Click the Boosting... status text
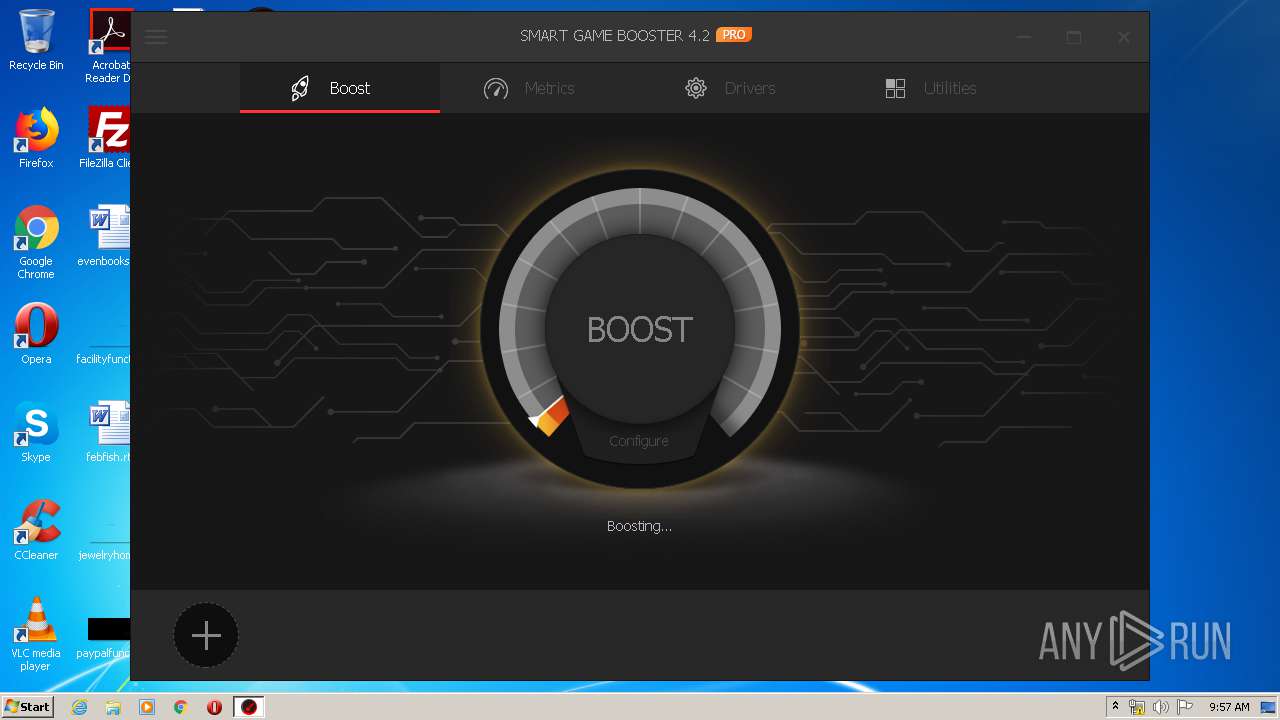 point(639,526)
